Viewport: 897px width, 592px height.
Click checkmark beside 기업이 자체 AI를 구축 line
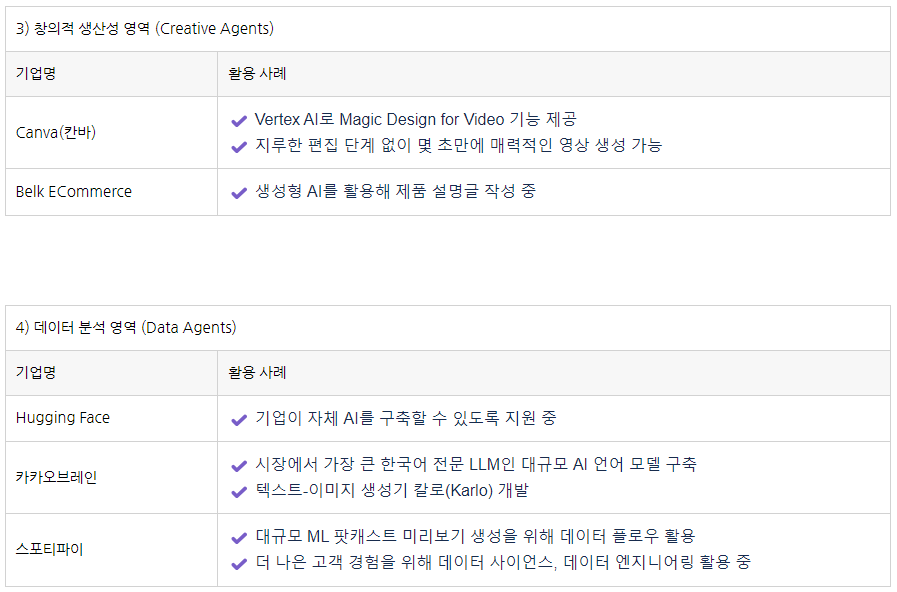coord(239,420)
